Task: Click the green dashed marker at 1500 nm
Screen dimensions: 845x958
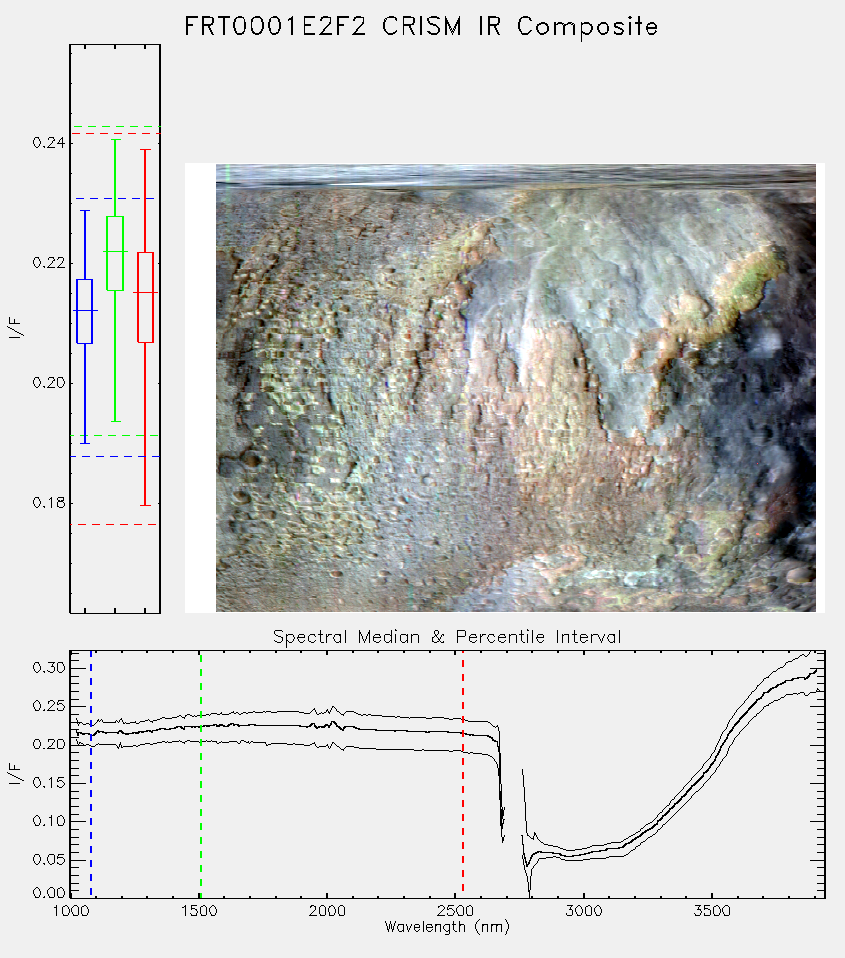Action: tap(200, 773)
